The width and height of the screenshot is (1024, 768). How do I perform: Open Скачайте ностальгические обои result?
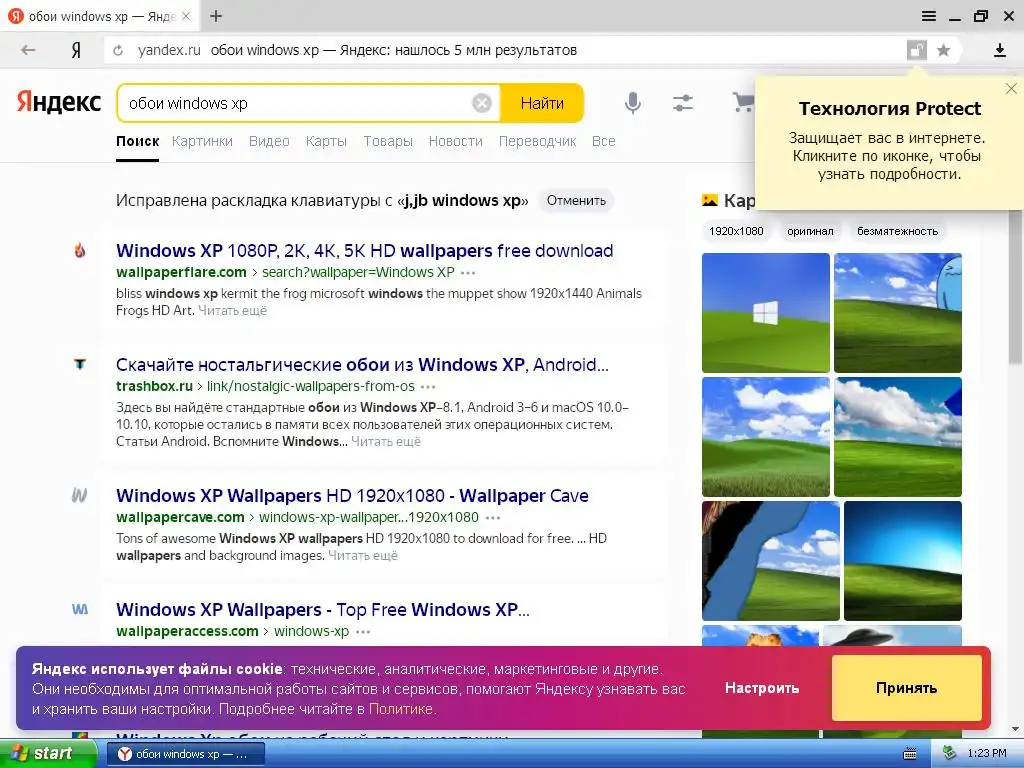click(x=362, y=364)
